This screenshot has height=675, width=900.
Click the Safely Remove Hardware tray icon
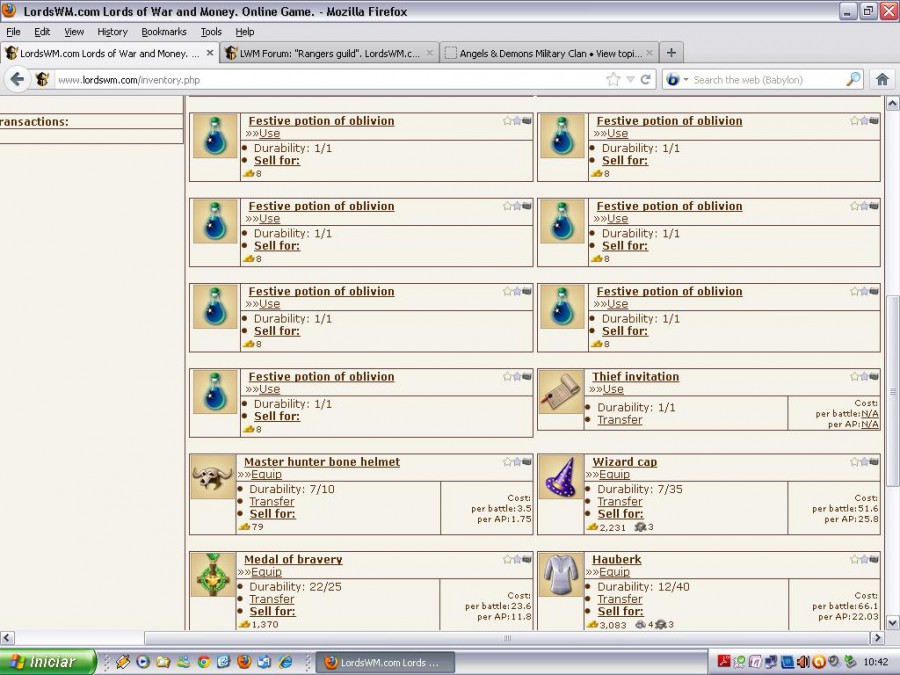pyautogui.click(x=849, y=662)
